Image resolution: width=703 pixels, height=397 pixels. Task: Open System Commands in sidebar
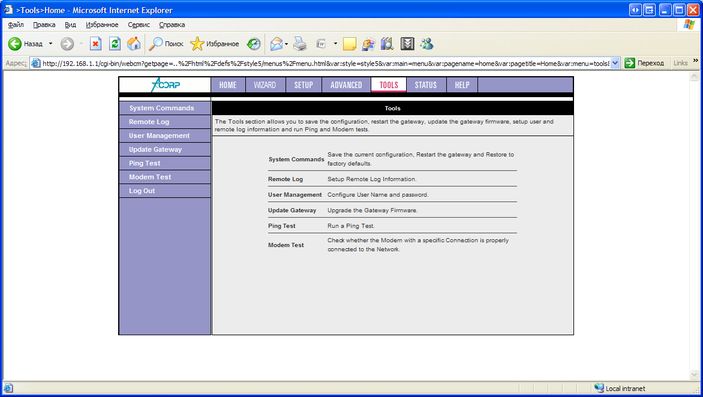coord(165,108)
